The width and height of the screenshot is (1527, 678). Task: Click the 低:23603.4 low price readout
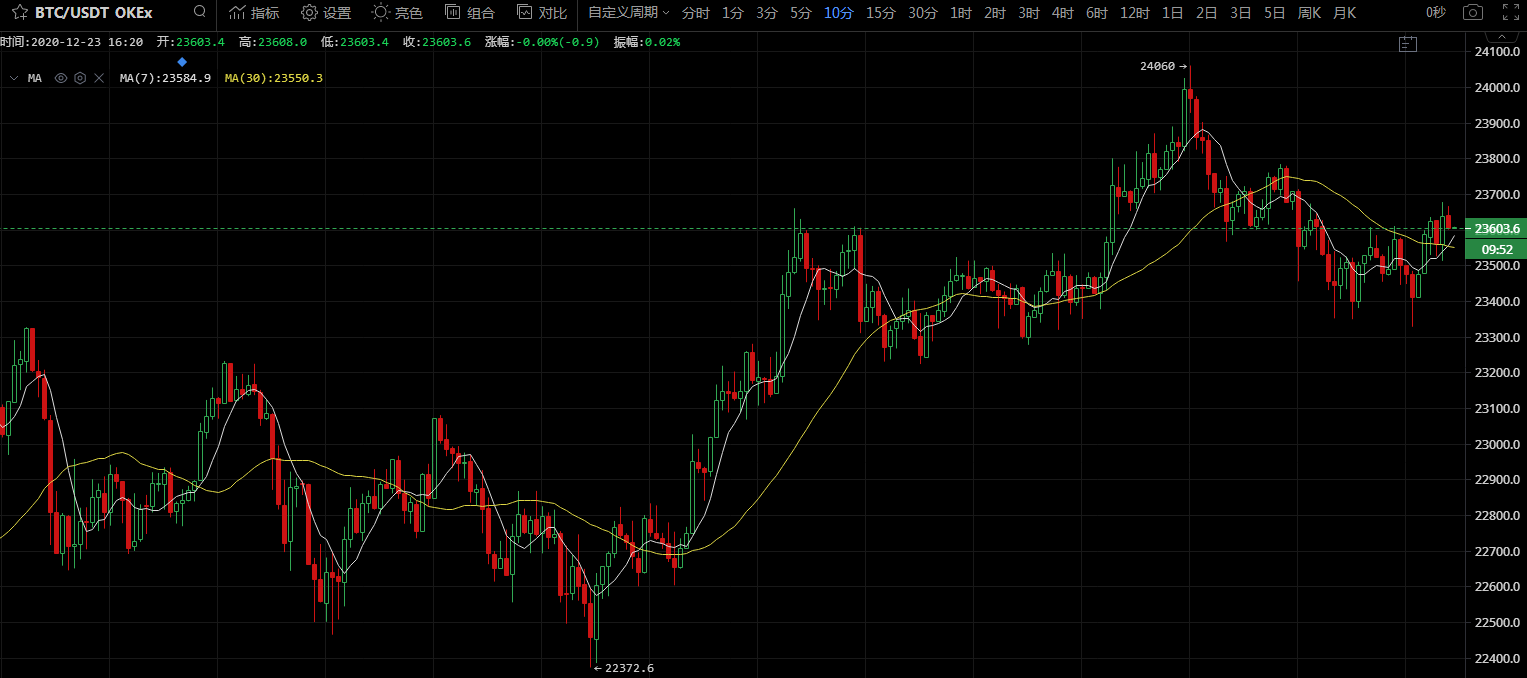click(x=354, y=42)
